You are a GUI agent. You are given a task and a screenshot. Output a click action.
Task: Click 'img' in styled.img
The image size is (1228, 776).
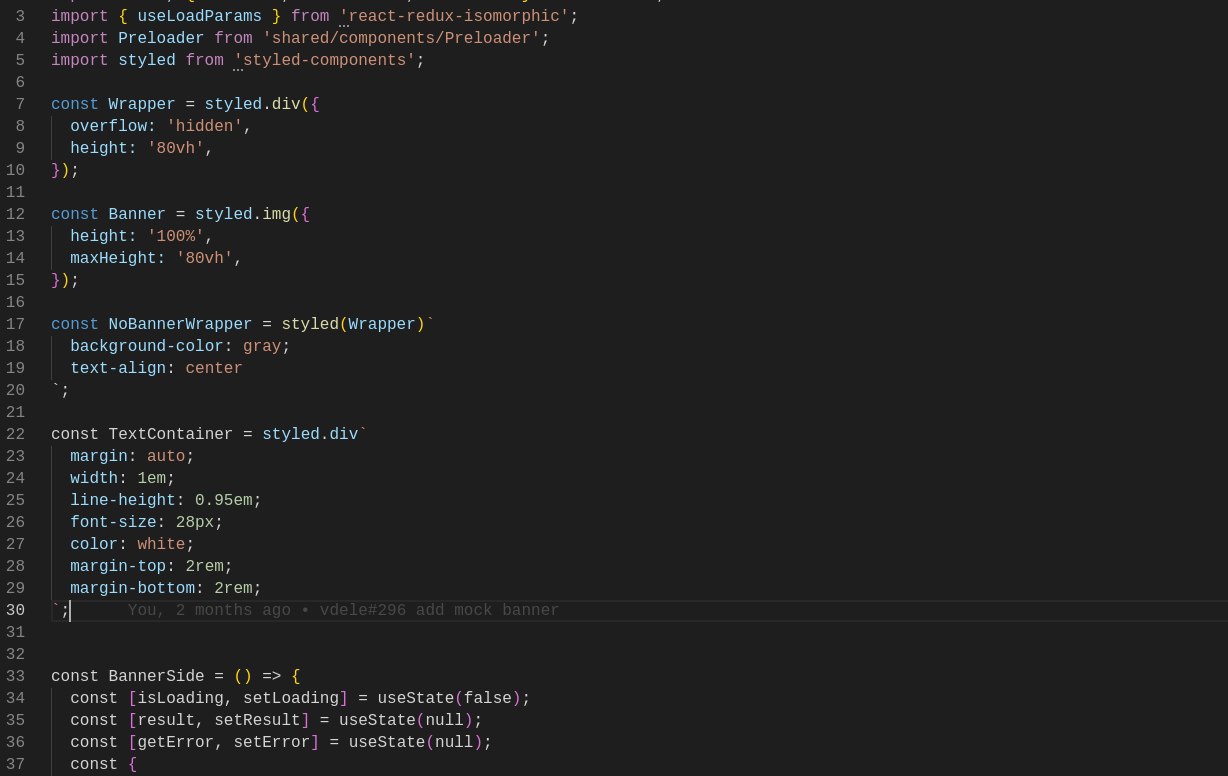point(276,214)
